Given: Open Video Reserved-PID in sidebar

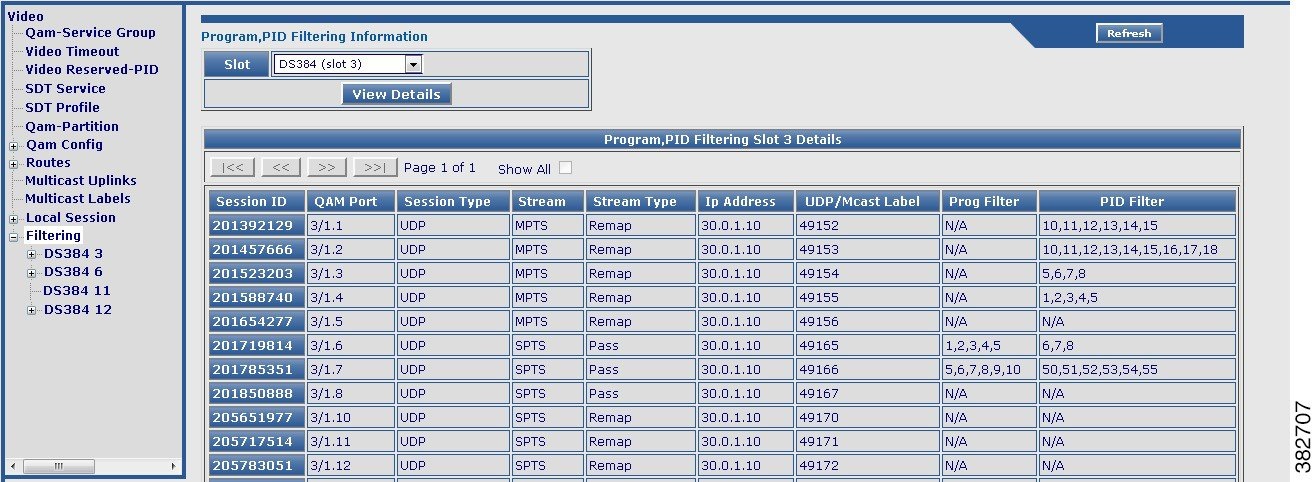Looking at the screenshot, I should [92, 70].
